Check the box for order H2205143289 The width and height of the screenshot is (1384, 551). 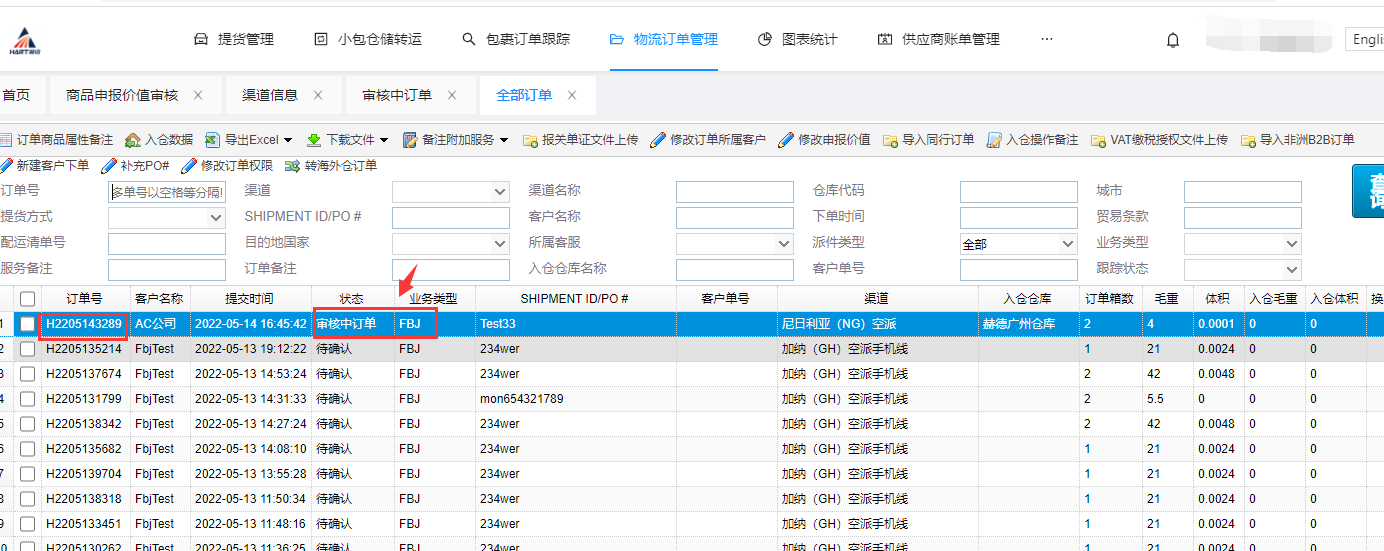[x=27, y=324]
